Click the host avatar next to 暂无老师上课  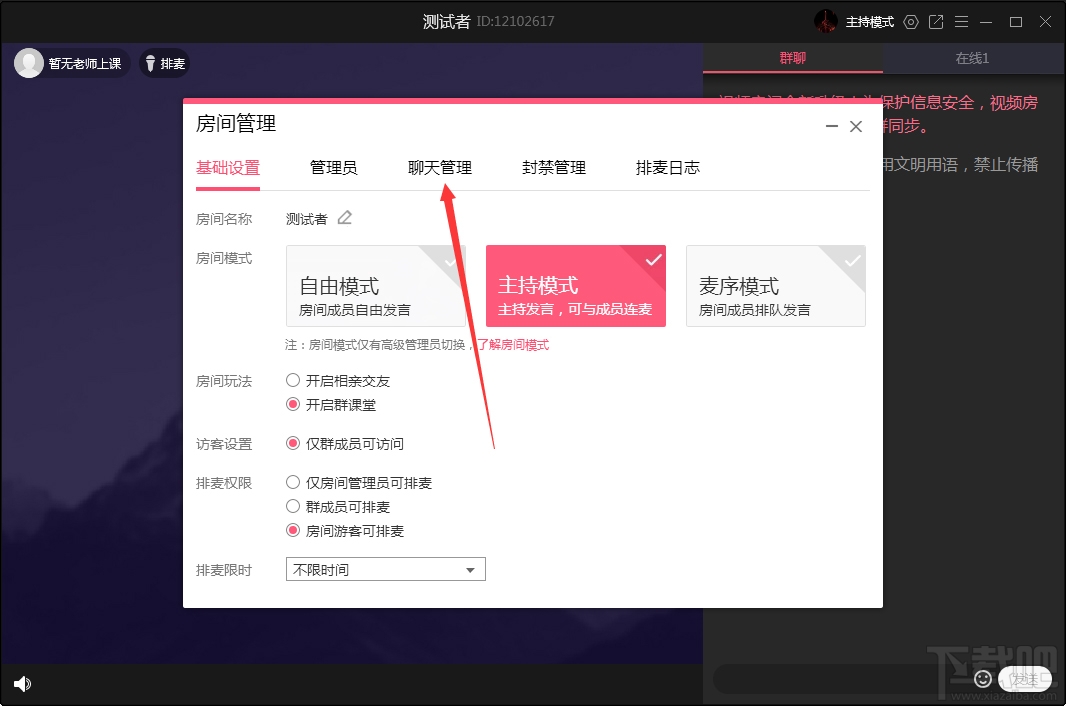tap(27, 62)
